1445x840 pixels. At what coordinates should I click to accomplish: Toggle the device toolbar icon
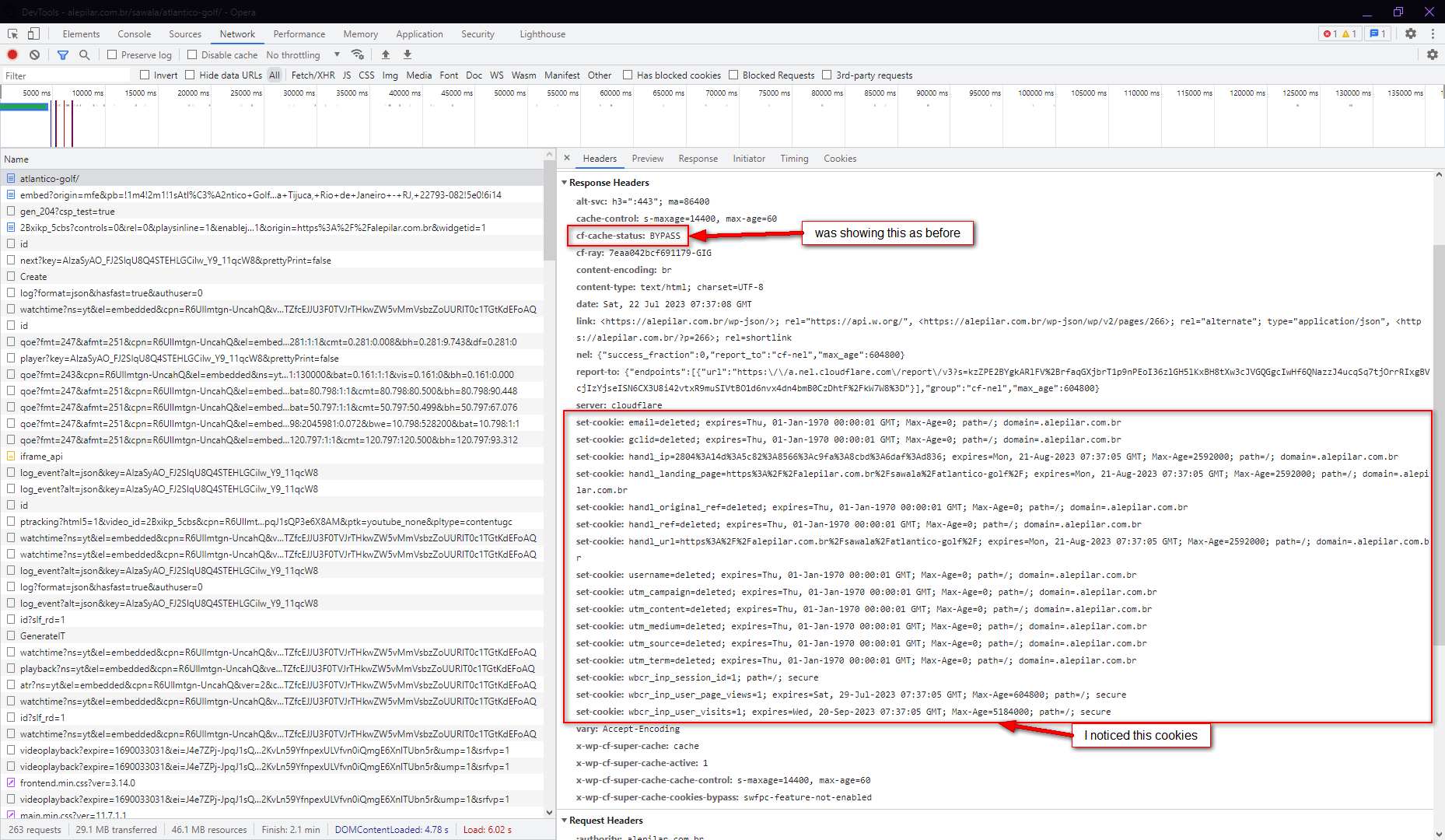click(33, 33)
